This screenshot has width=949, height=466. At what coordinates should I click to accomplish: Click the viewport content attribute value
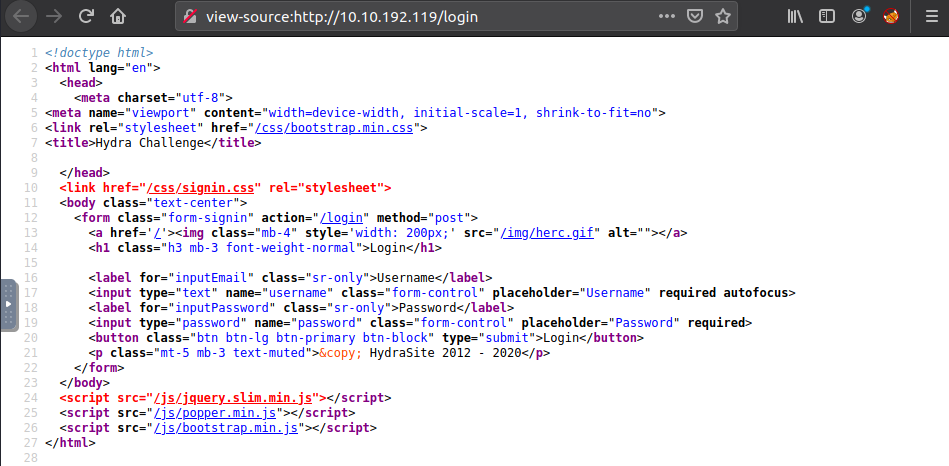coord(459,113)
